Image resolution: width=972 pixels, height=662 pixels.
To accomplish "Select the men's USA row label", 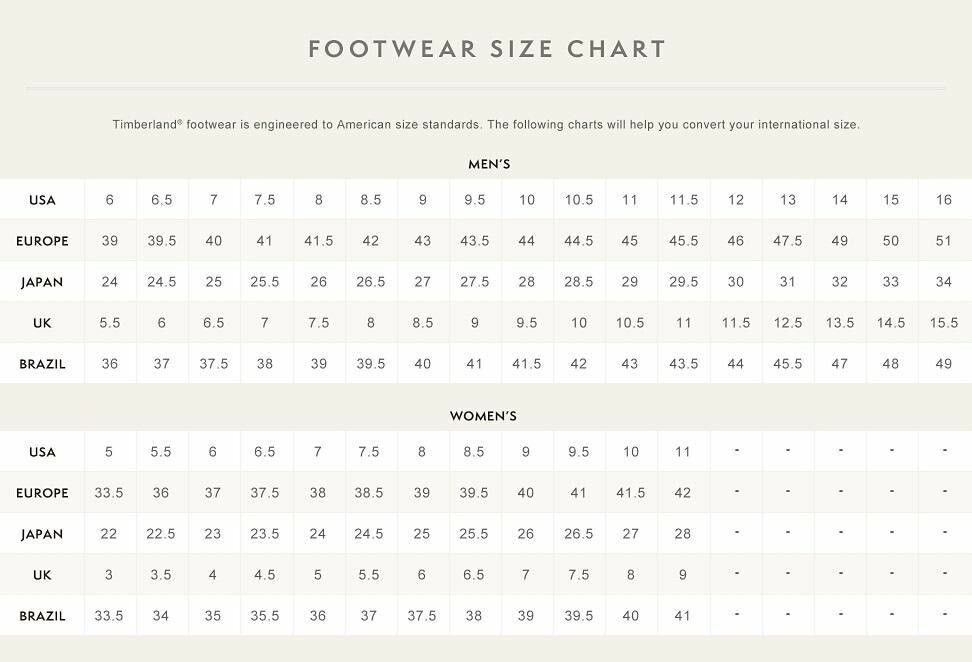I will click(x=42, y=200).
